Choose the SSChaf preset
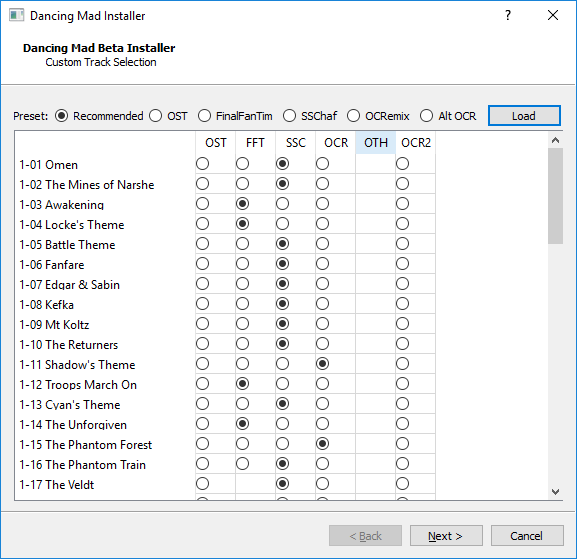 tap(290, 116)
